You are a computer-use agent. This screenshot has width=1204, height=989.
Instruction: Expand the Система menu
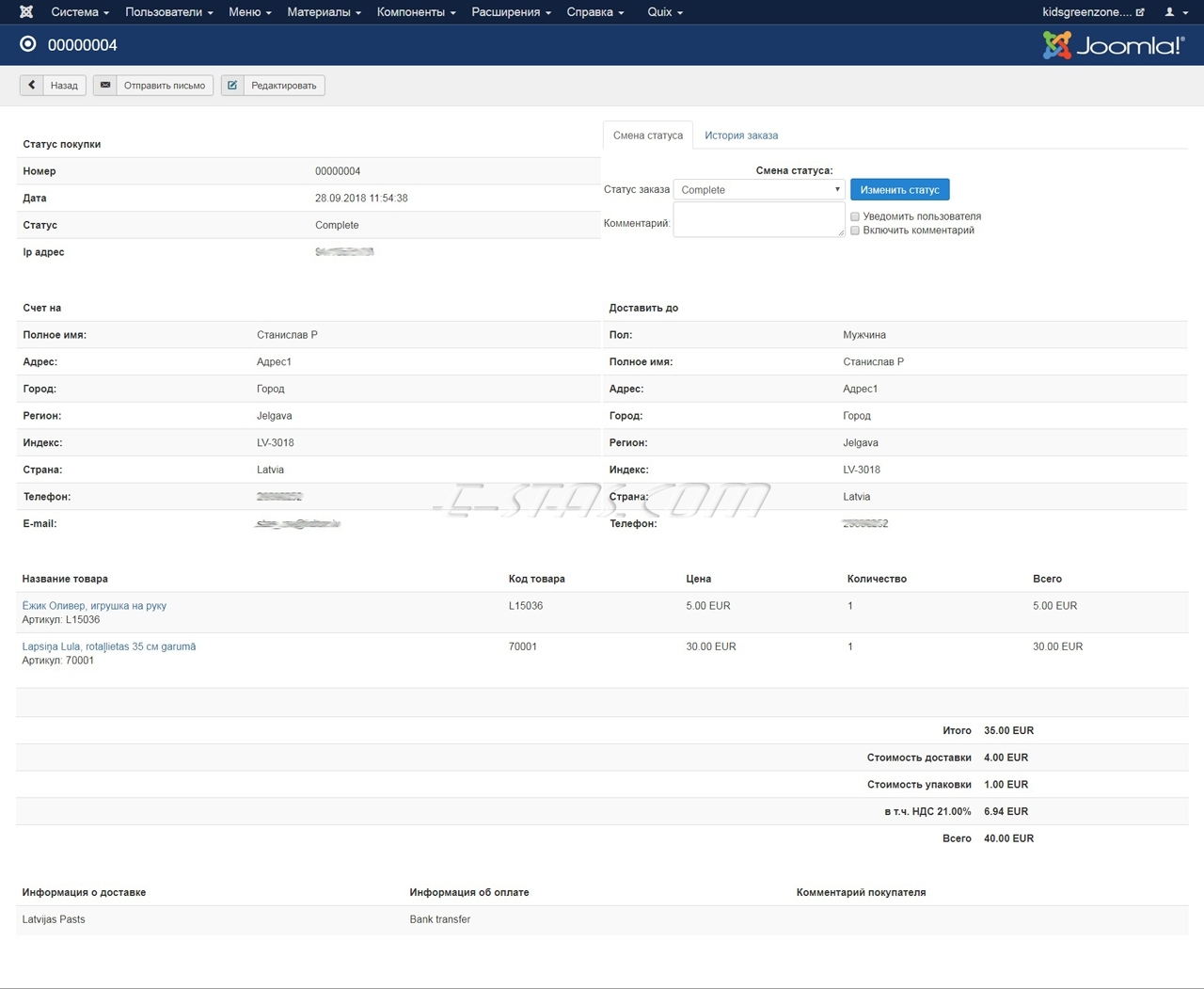[x=80, y=12]
